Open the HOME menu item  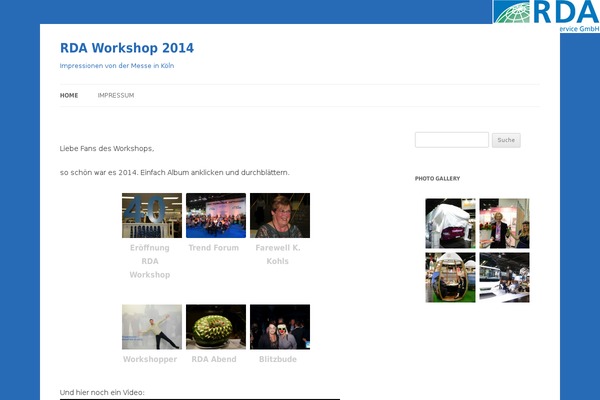coord(69,95)
